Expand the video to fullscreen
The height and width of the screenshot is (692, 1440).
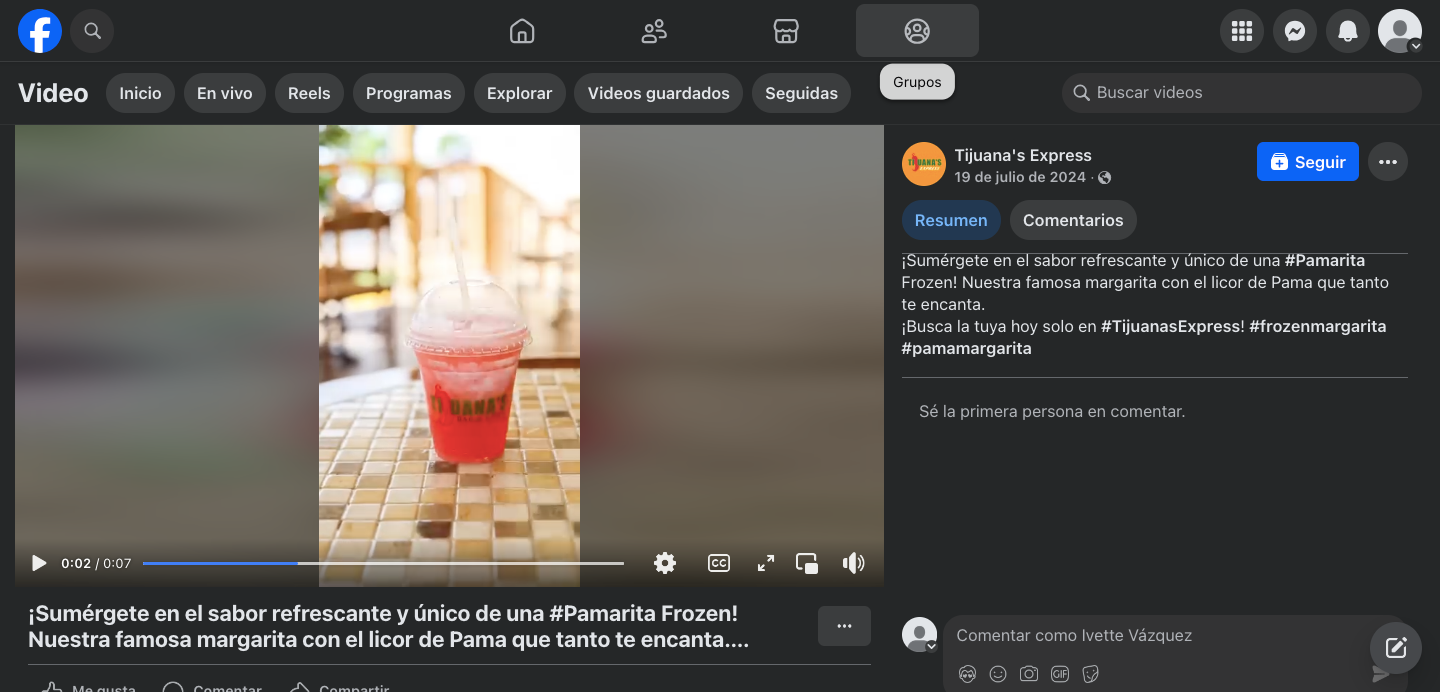pos(766,563)
